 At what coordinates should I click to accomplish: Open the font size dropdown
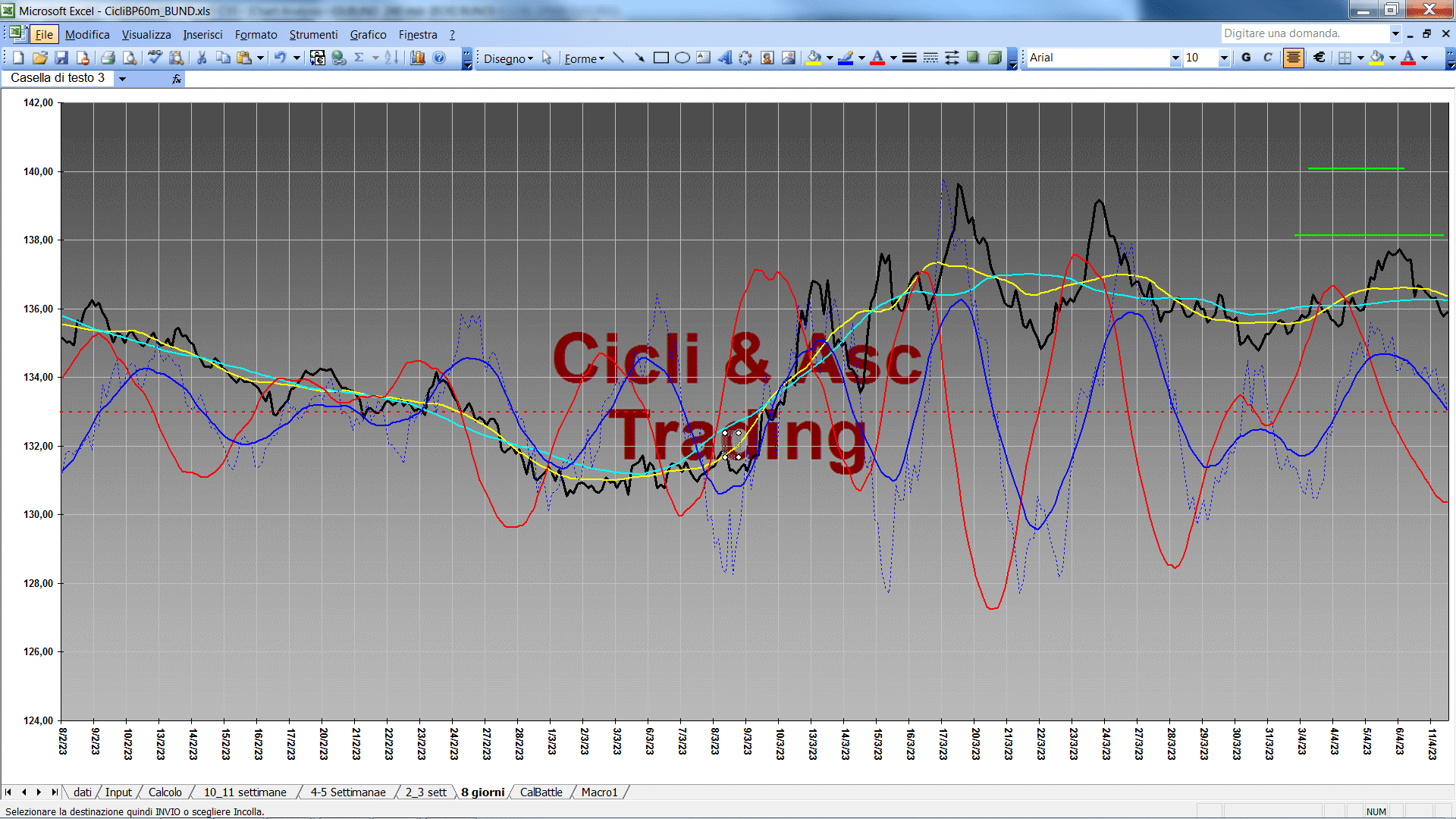pos(1223,58)
